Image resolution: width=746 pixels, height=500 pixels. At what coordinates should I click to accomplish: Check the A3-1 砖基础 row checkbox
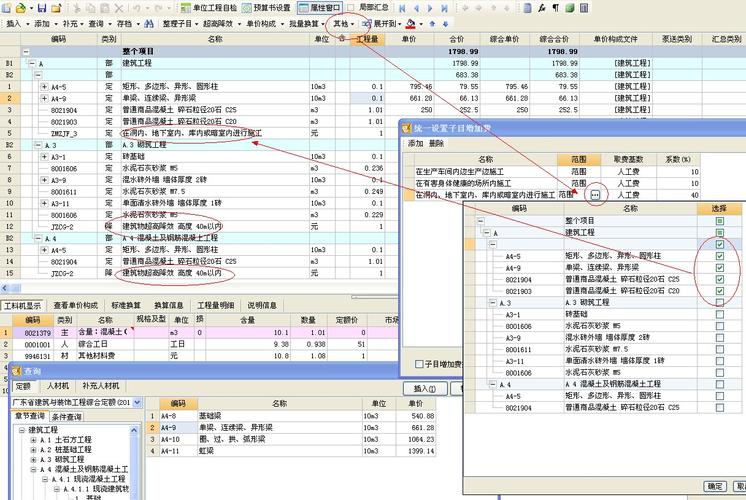click(x=720, y=314)
